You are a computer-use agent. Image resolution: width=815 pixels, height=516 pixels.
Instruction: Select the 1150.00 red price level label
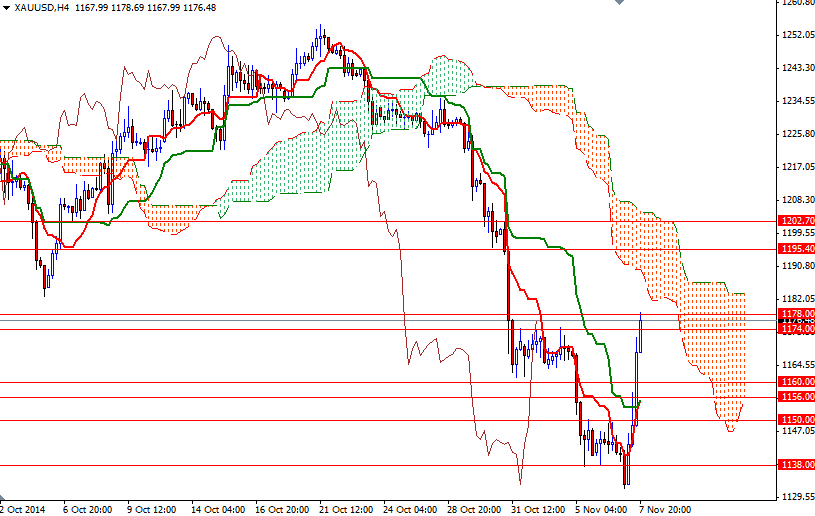pyautogui.click(x=796, y=419)
